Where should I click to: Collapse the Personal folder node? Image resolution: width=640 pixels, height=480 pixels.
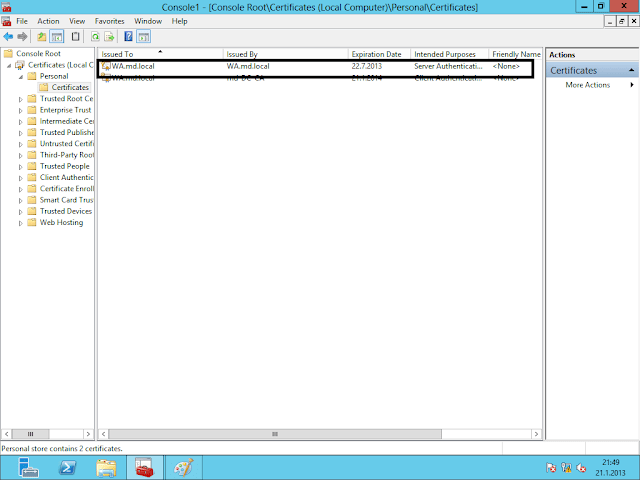pos(21,76)
